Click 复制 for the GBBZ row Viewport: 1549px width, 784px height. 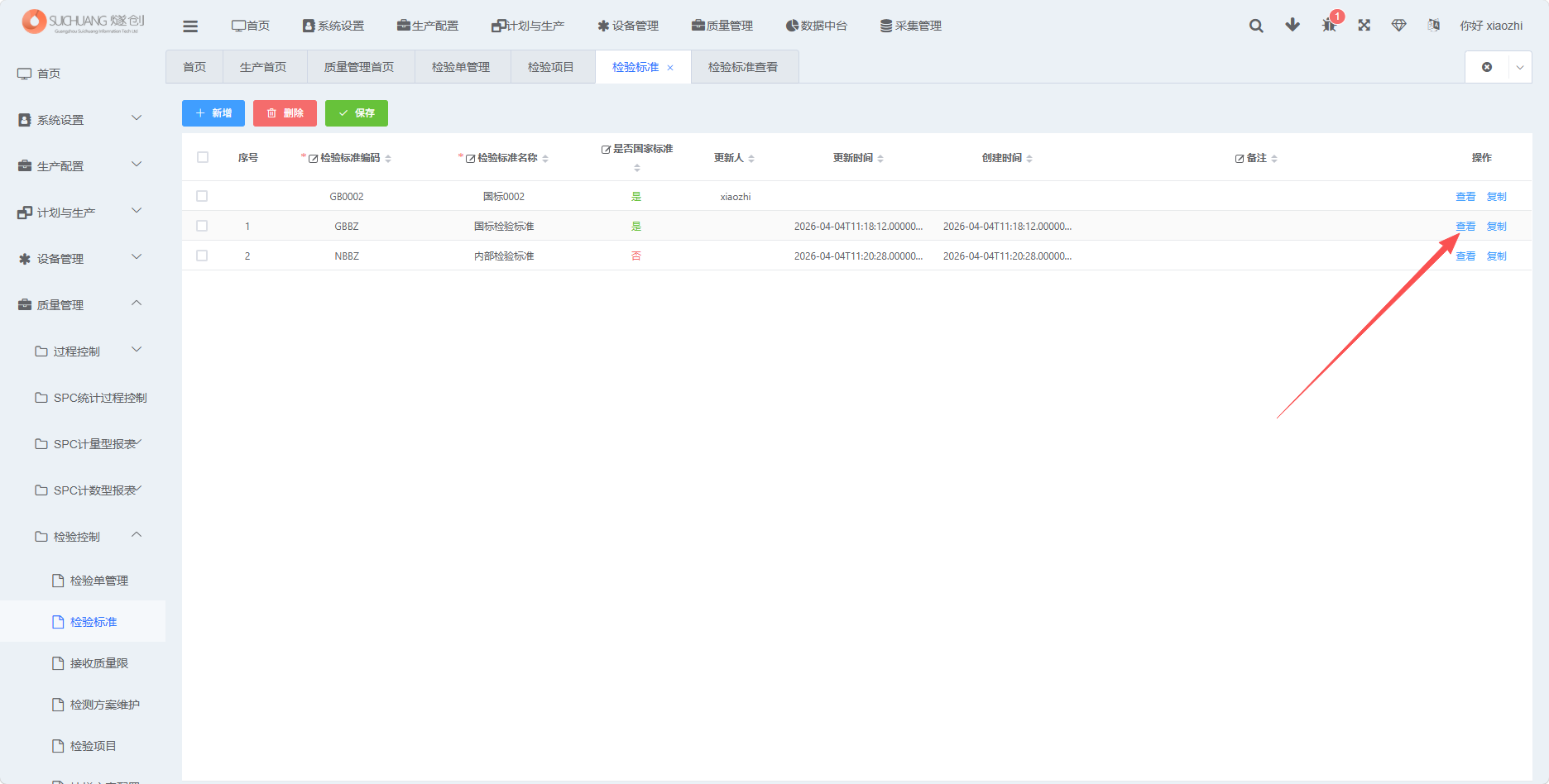[x=1497, y=227]
